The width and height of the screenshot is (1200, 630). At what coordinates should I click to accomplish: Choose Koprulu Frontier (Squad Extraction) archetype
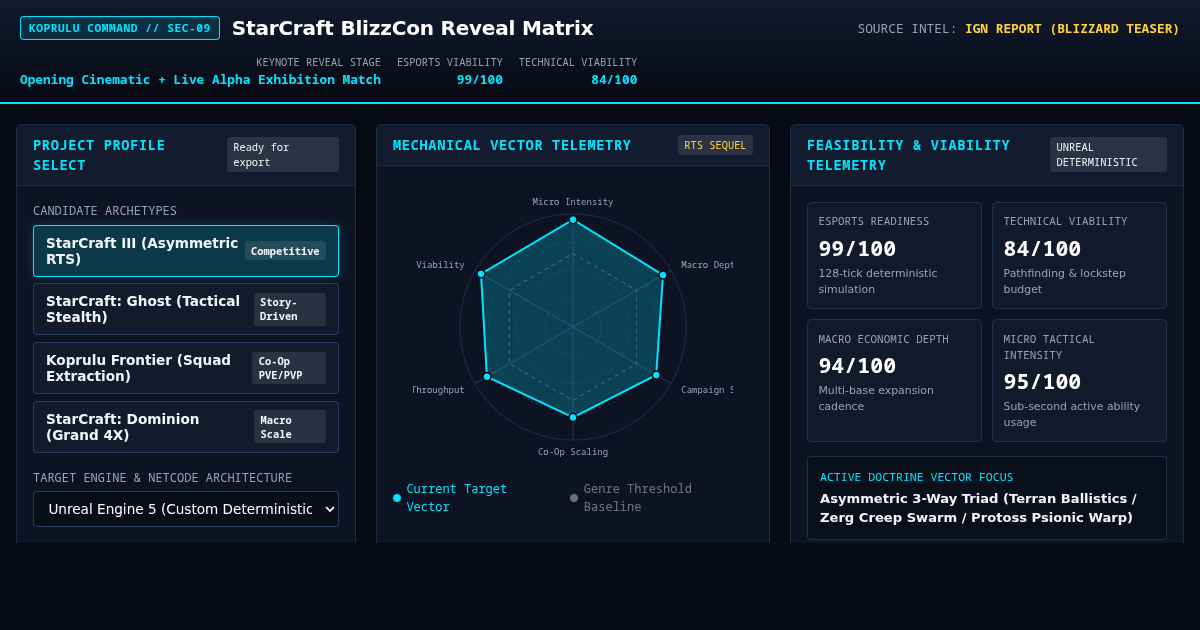point(186,368)
